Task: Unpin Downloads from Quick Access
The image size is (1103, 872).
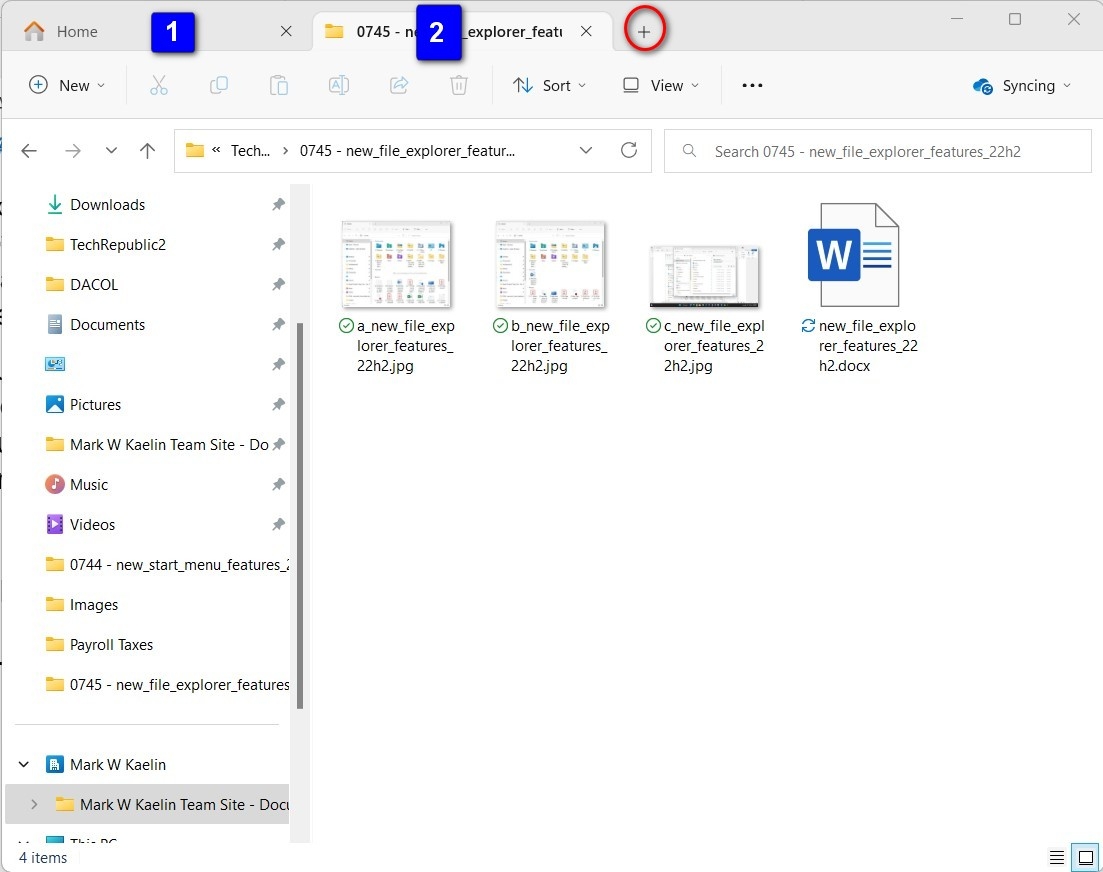Action: pyautogui.click(x=277, y=204)
